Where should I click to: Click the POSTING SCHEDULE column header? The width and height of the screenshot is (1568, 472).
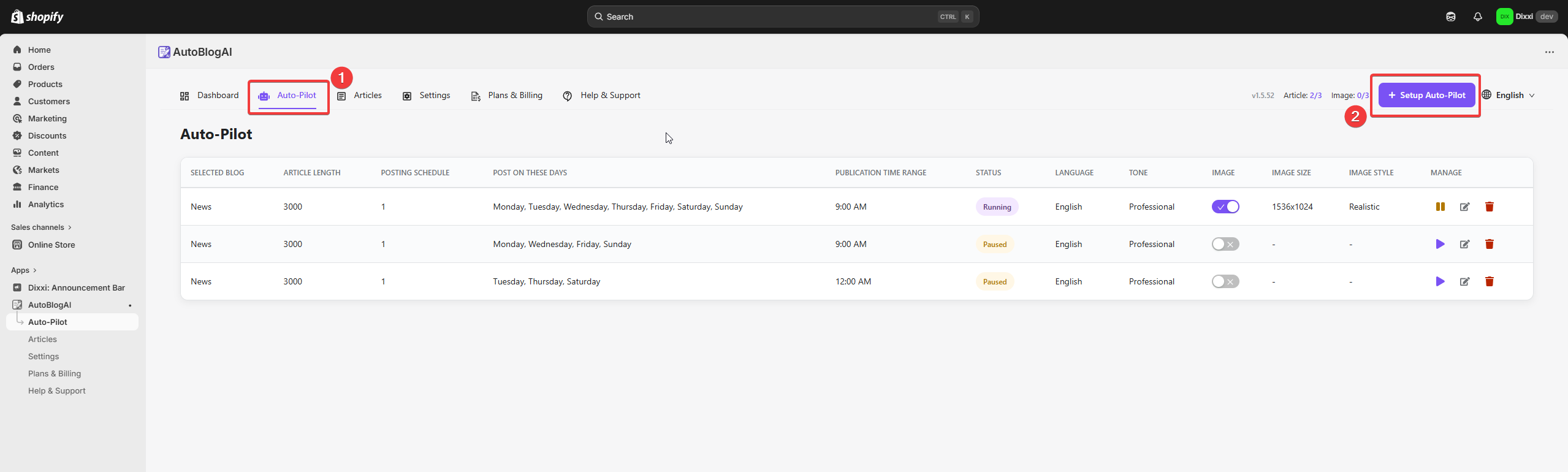[x=415, y=173]
